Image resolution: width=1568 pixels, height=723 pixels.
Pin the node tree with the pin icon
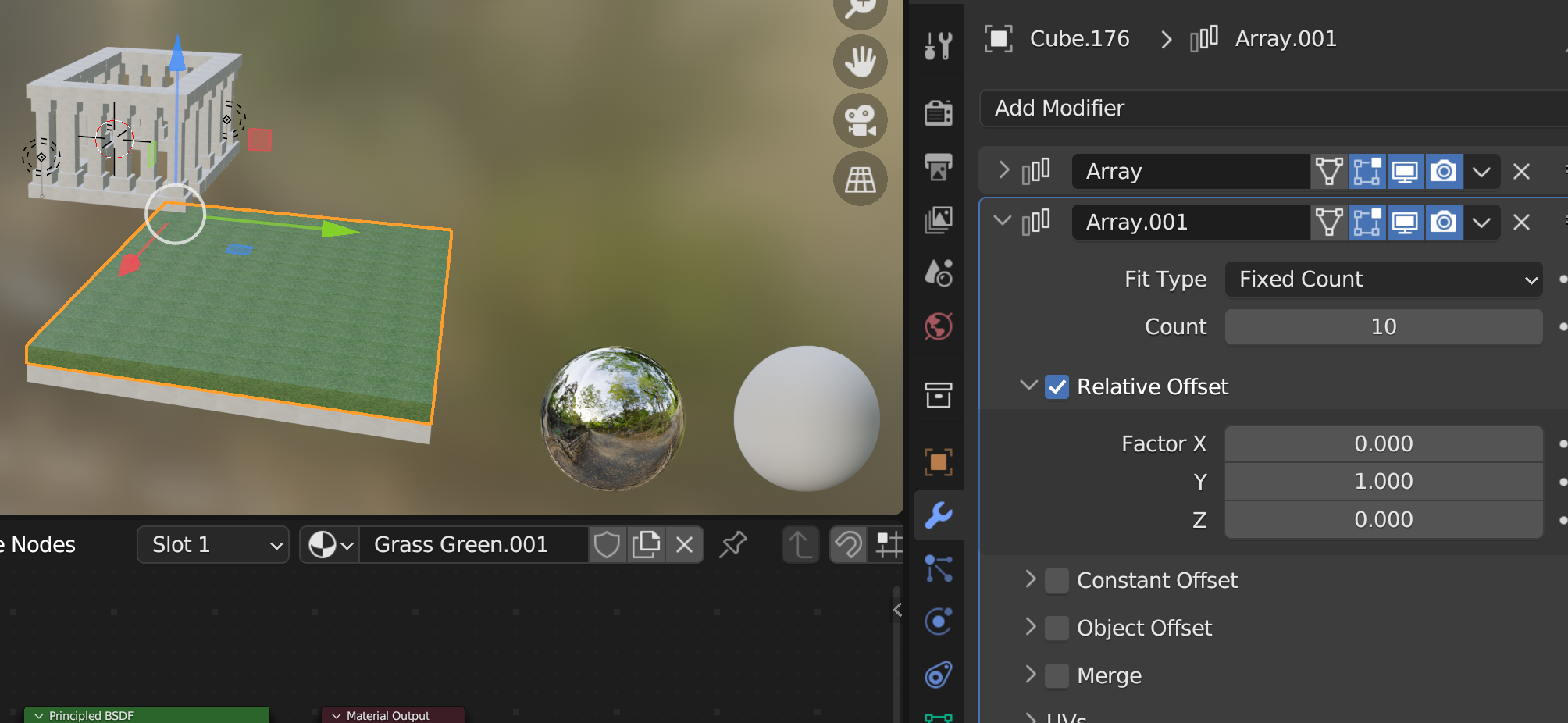[x=732, y=544]
